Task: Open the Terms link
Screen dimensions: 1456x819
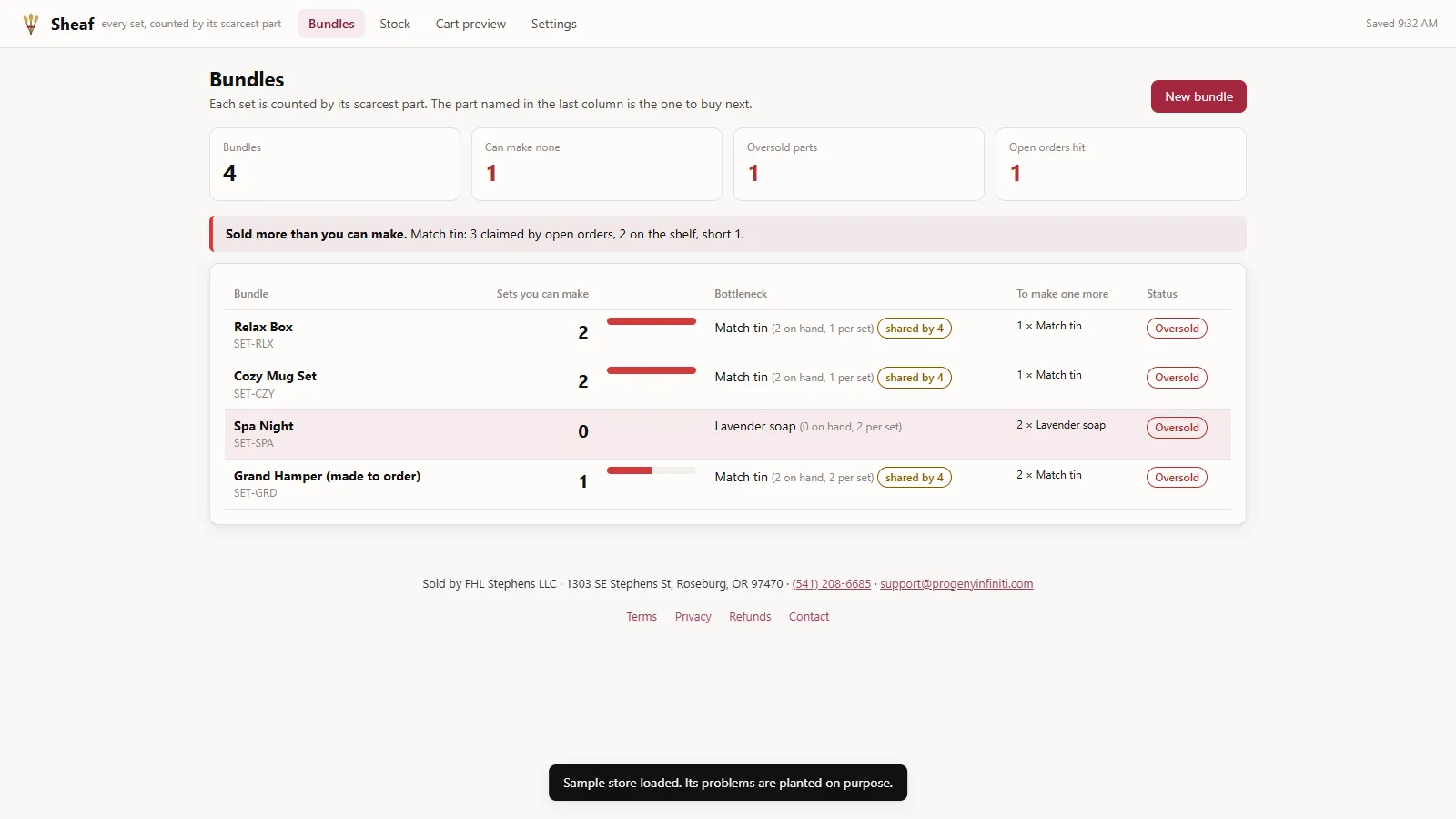Action: click(642, 617)
